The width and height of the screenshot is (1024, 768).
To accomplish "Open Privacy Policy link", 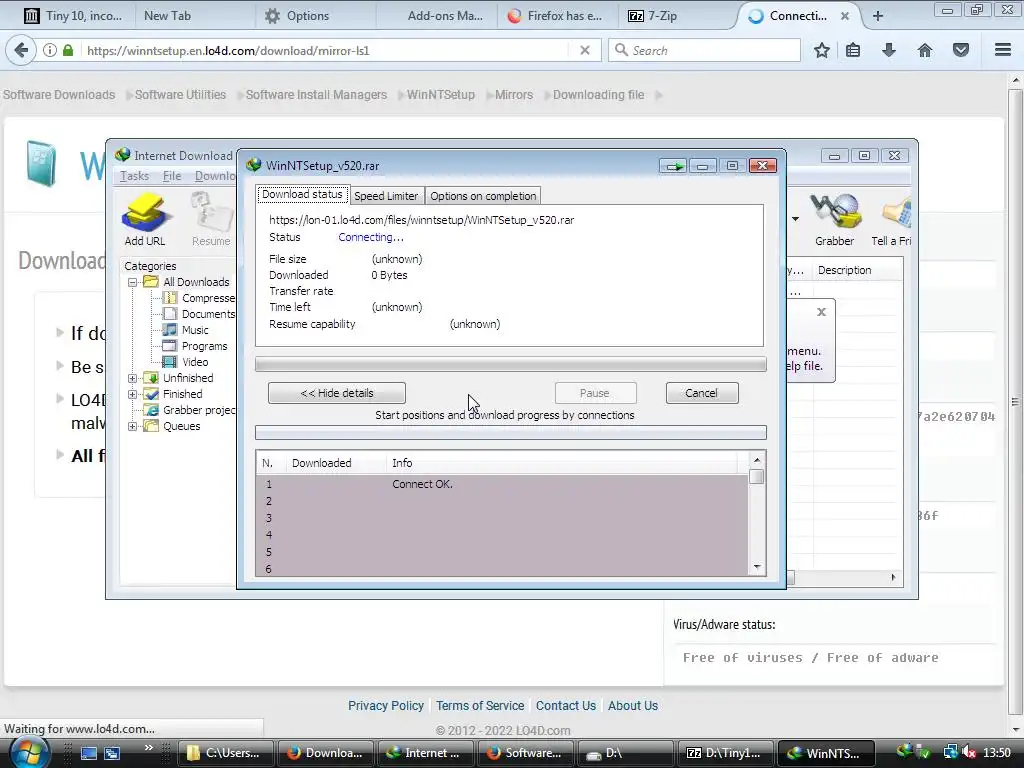I will point(385,706).
